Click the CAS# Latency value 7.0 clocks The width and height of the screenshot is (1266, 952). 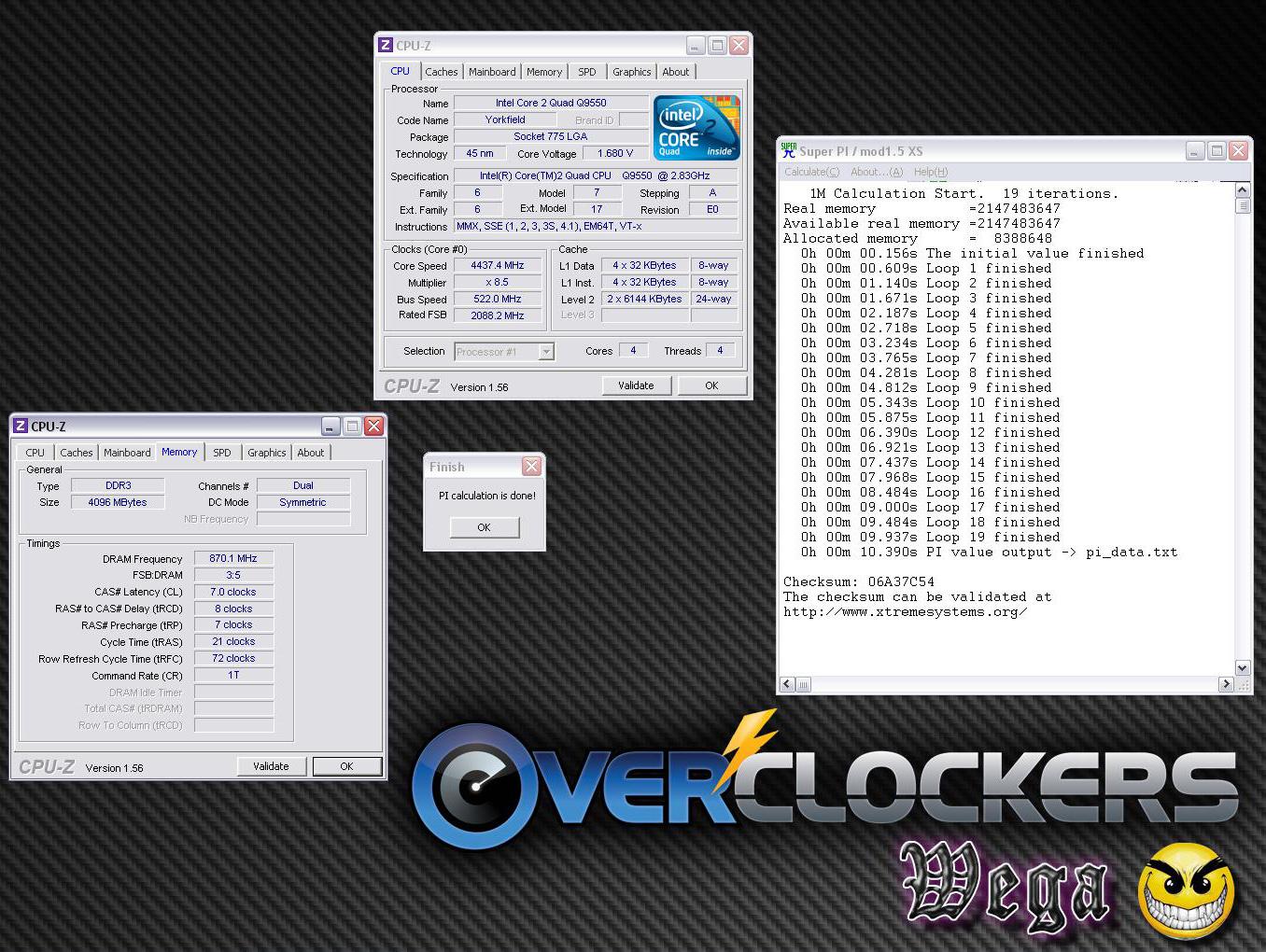(x=233, y=592)
